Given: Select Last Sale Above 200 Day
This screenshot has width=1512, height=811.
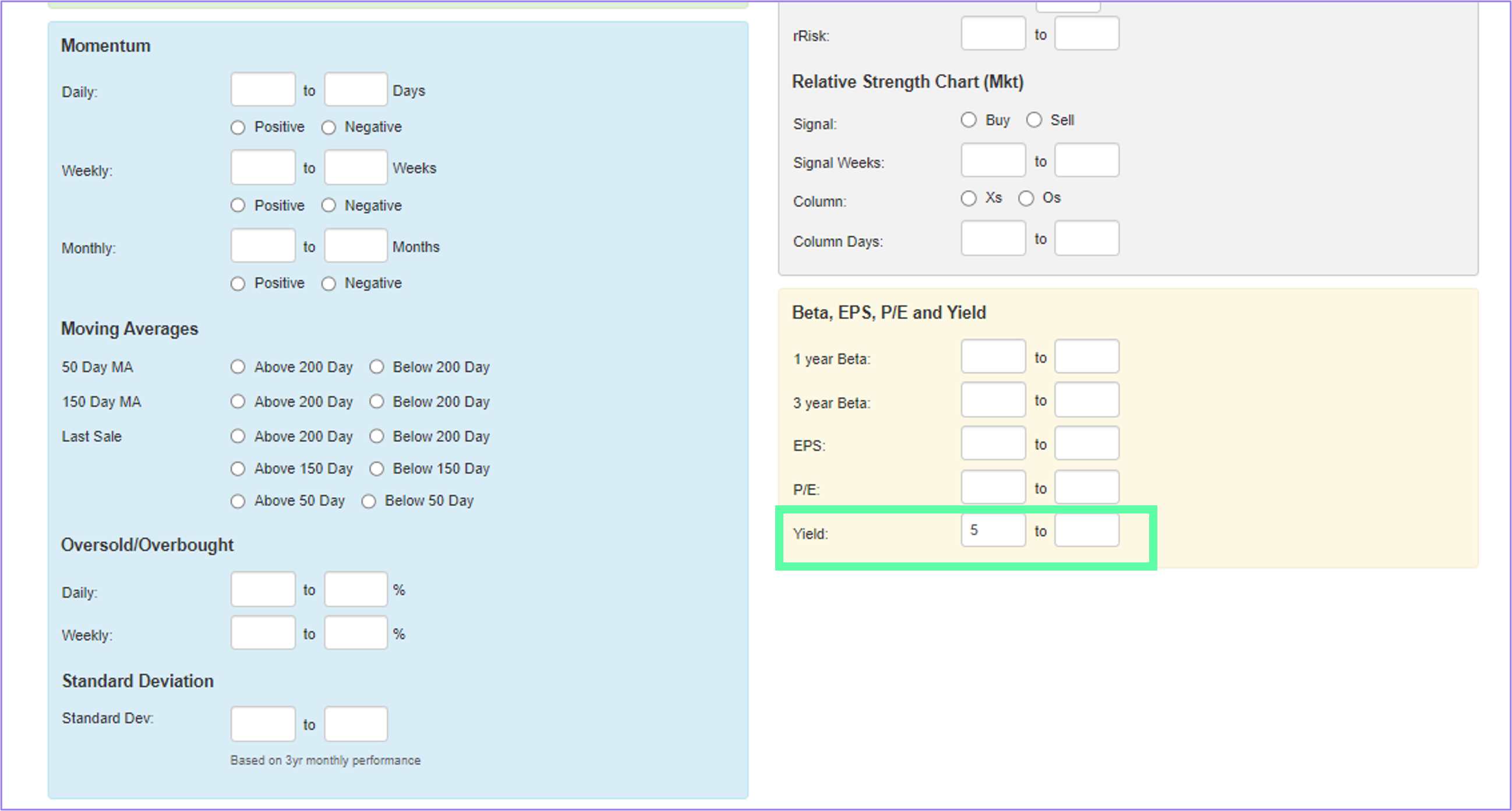Looking at the screenshot, I should (238, 436).
